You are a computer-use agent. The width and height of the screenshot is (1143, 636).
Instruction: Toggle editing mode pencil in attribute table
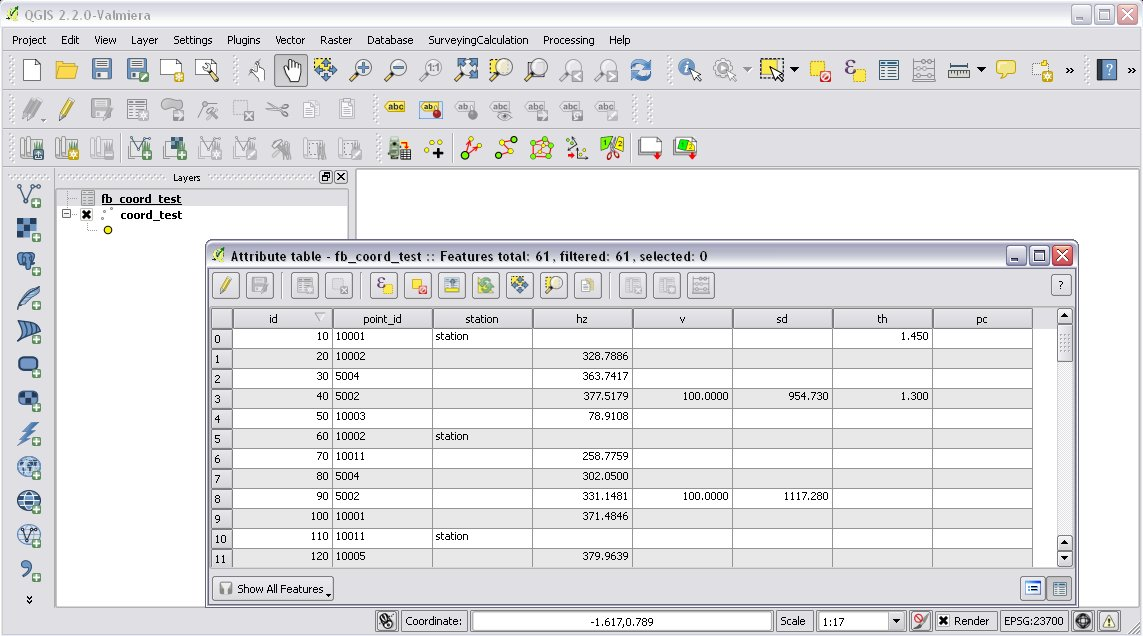click(226, 286)
